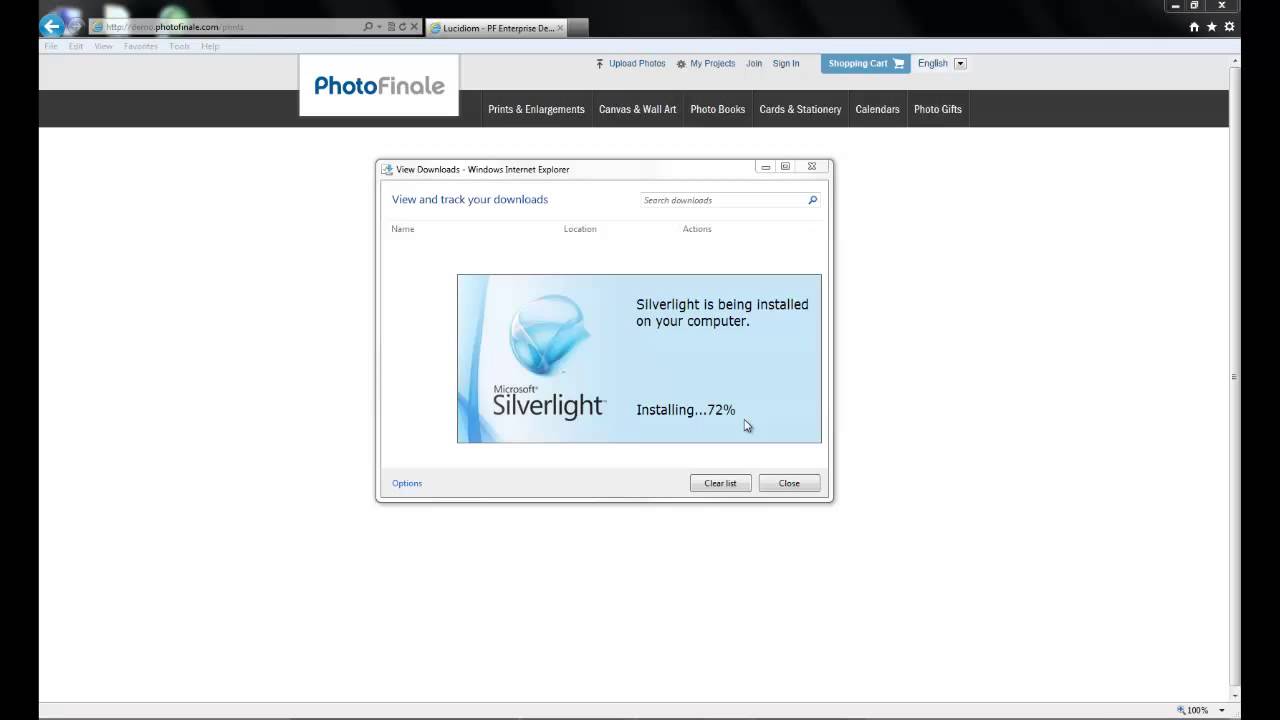
Task: Click the compatibility view icon in address bar
Action: tap(391, 27)
